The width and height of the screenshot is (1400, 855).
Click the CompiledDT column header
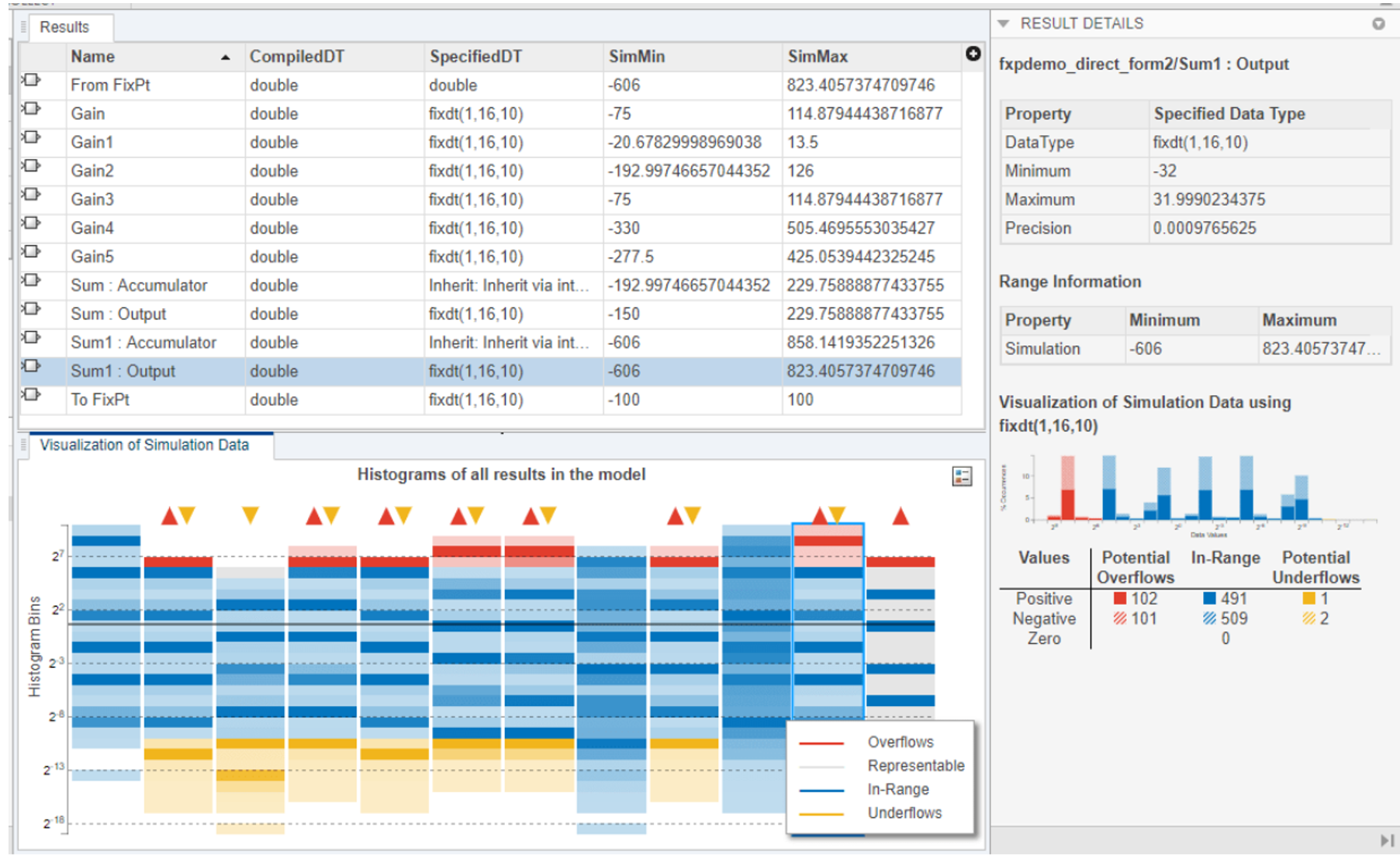[334, 57]
